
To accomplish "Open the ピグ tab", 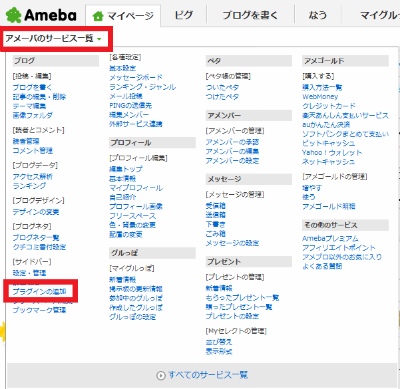I will 184,15.
